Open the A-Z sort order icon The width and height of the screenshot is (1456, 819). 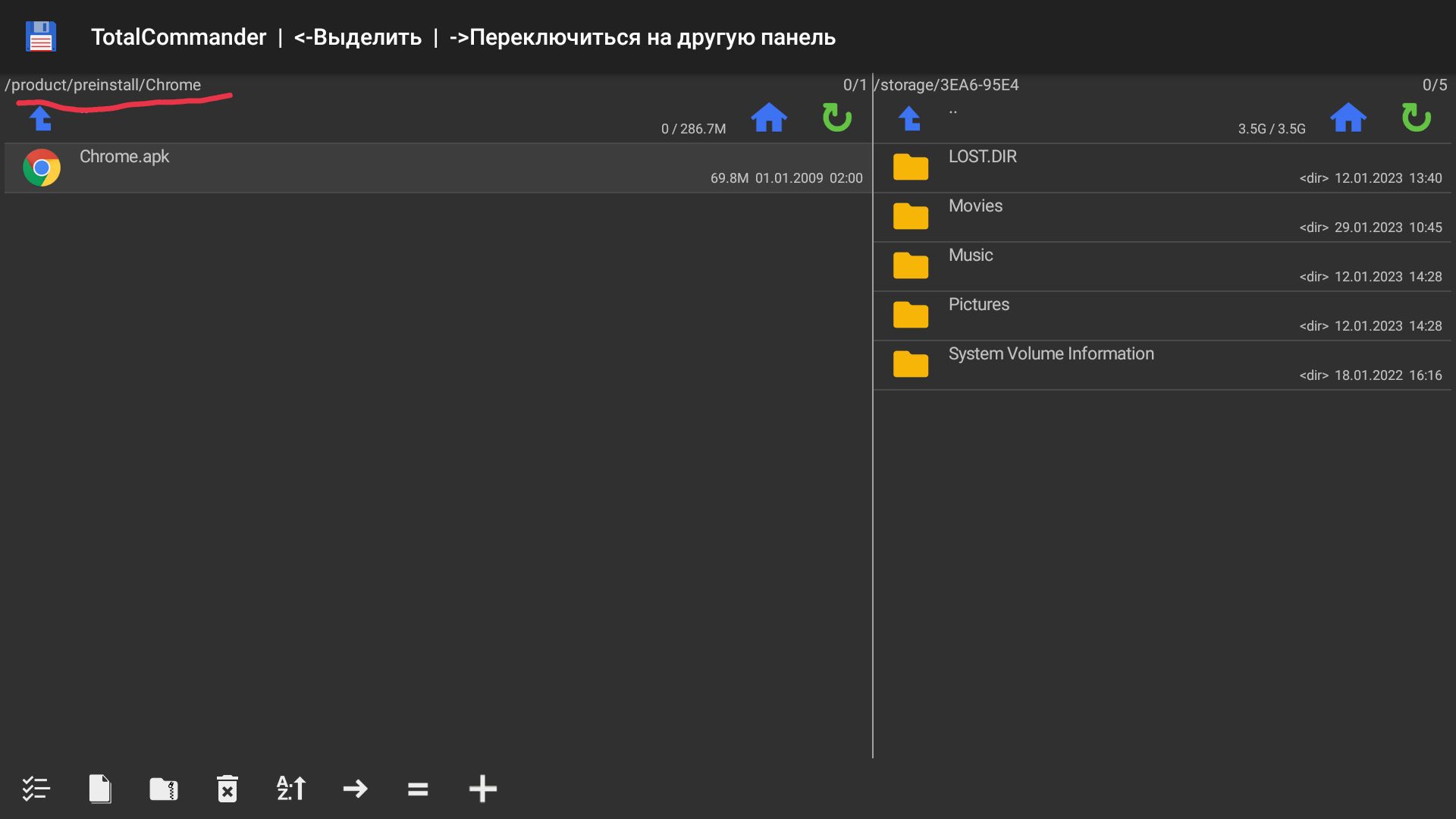pos(290,789)
